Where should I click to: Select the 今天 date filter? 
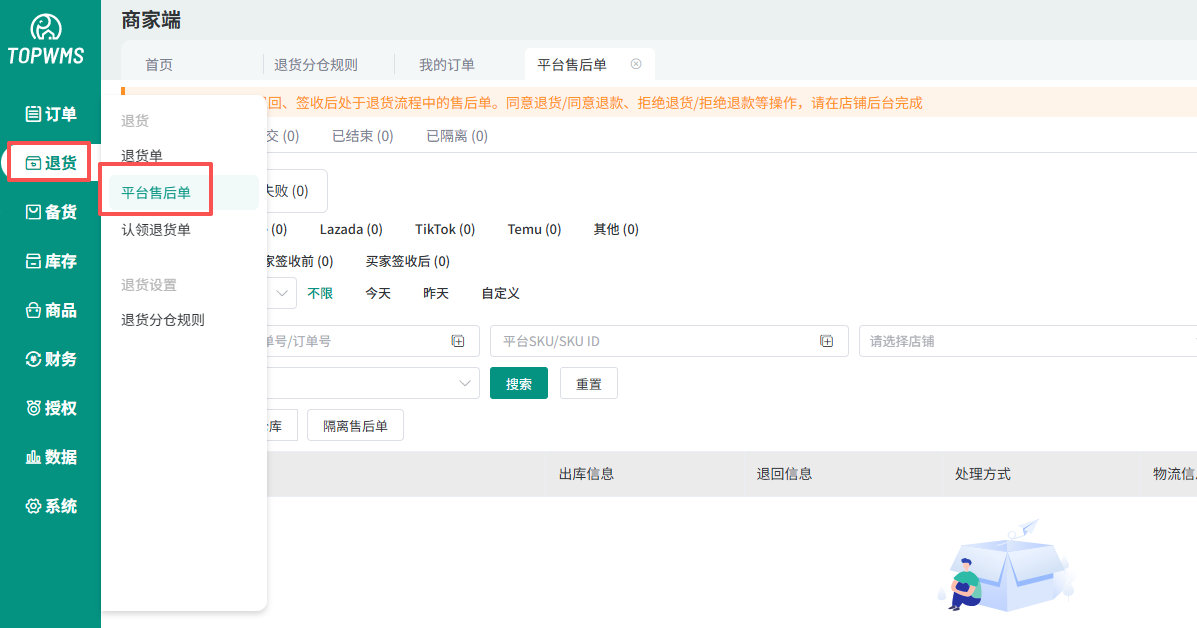pyautogui.click(x=378, y=293)
